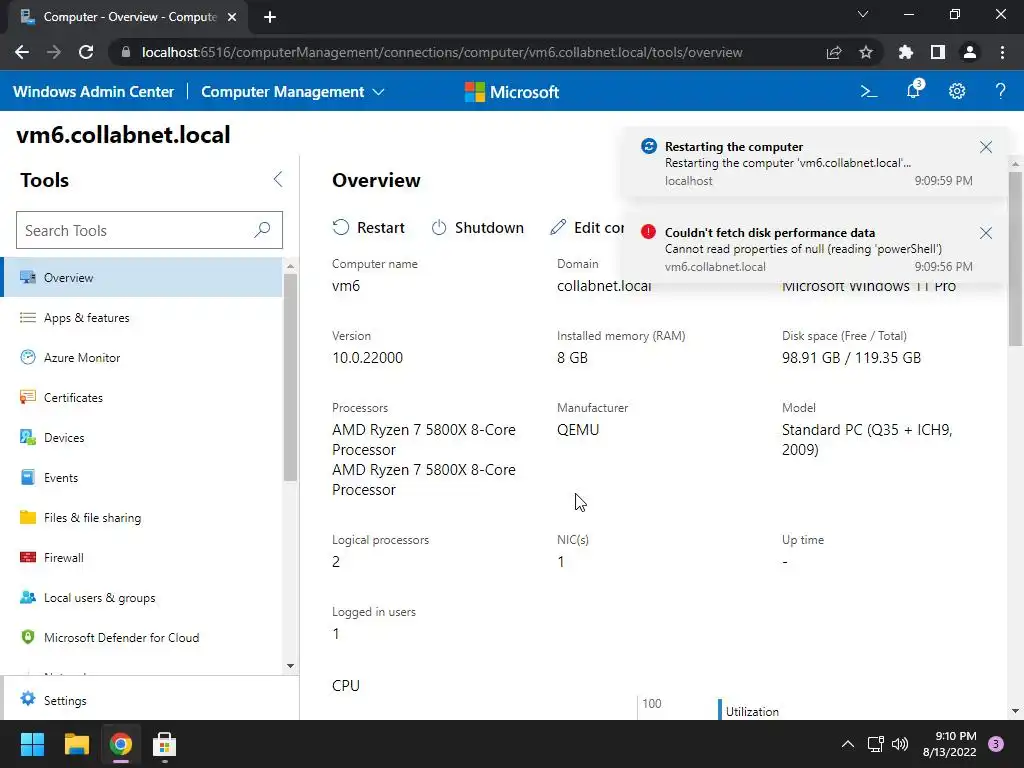
Task: Open Firewall tool
Action: pyautogui.click(x=142, y=557)
